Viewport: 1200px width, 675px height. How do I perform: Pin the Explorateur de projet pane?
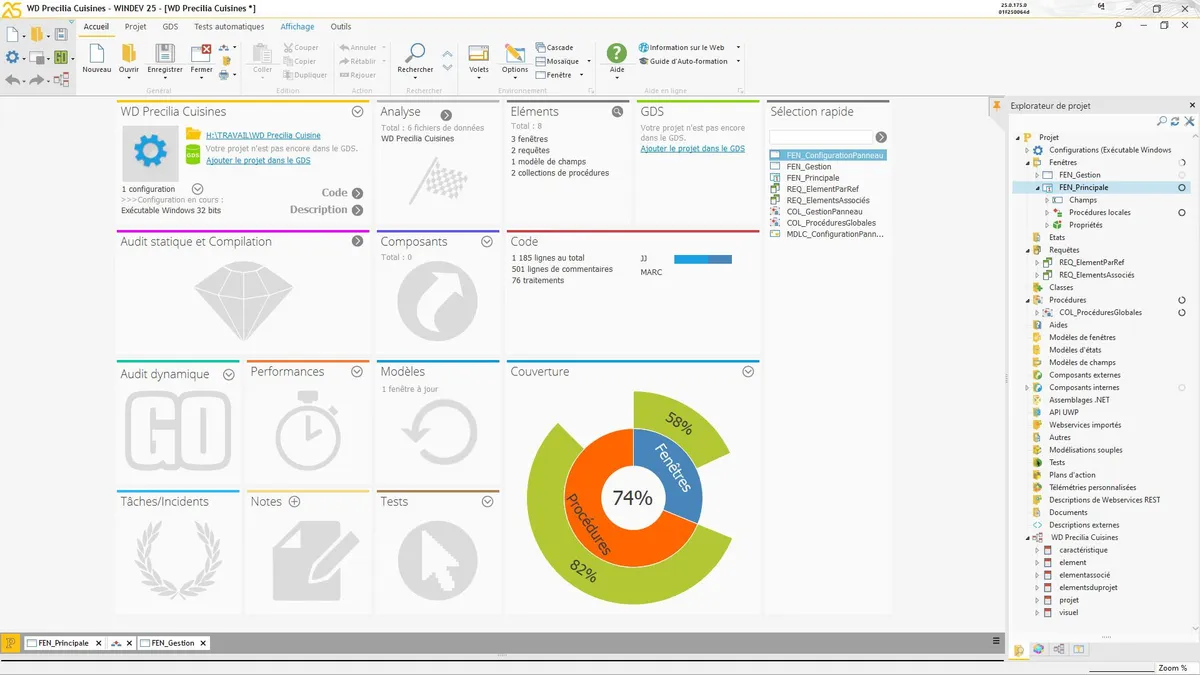click(997, 105)
